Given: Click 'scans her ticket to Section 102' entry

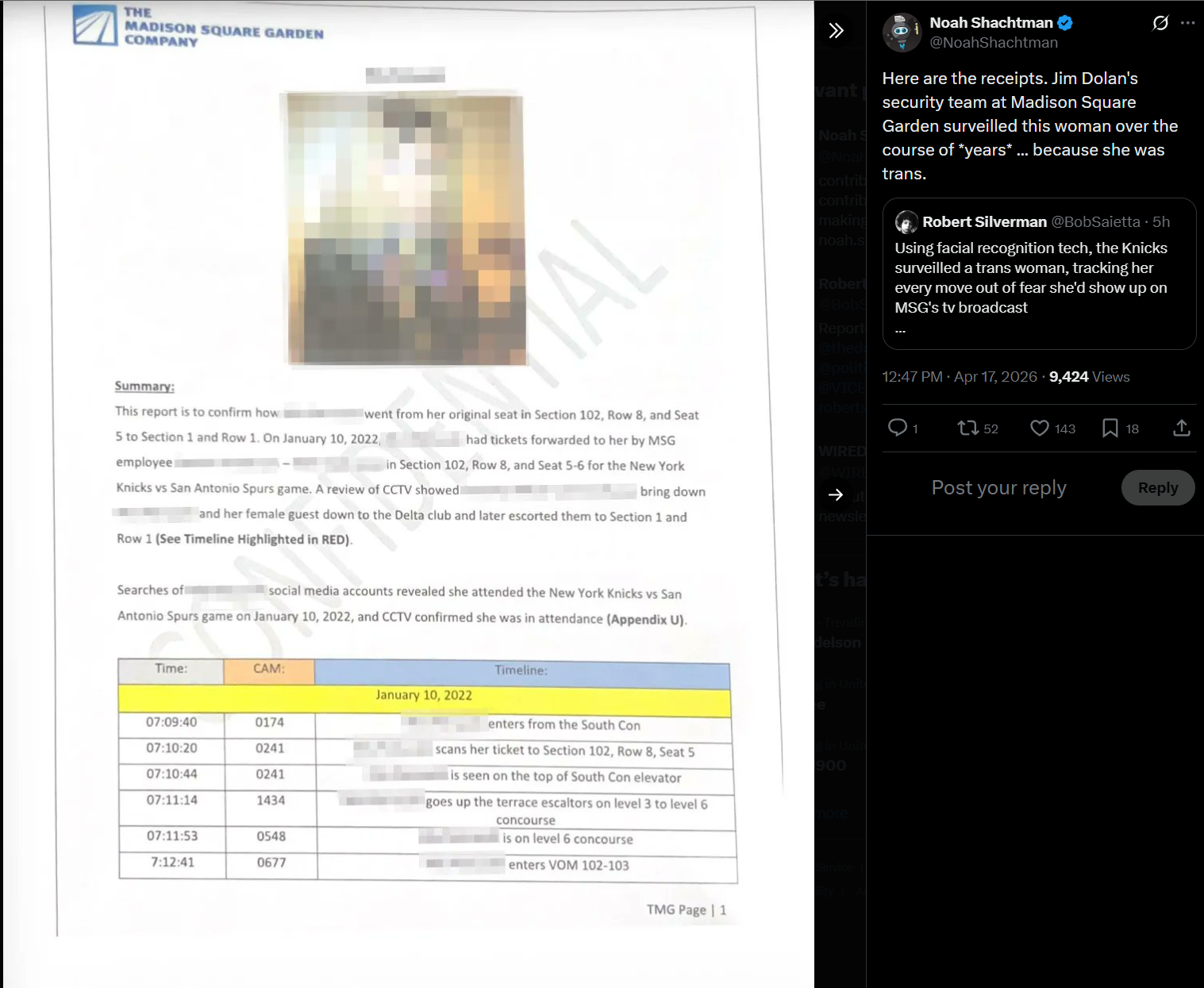Looking at the screenshot, I should coord(565,751).
